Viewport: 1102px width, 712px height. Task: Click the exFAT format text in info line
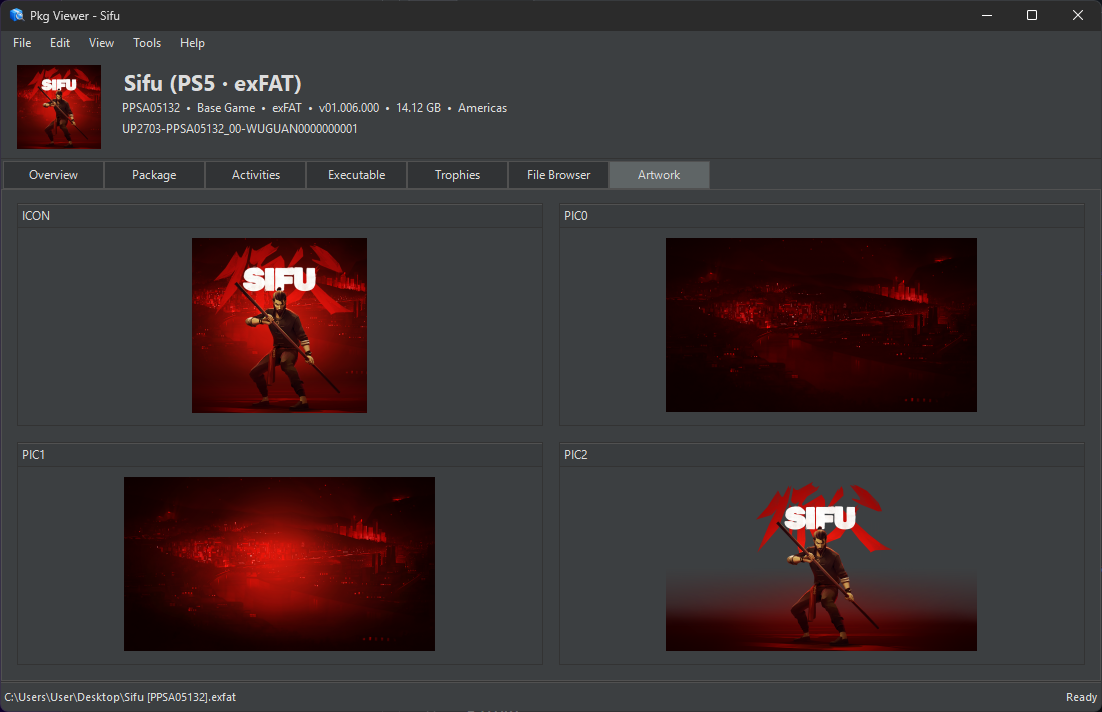[x=287, y=108]
